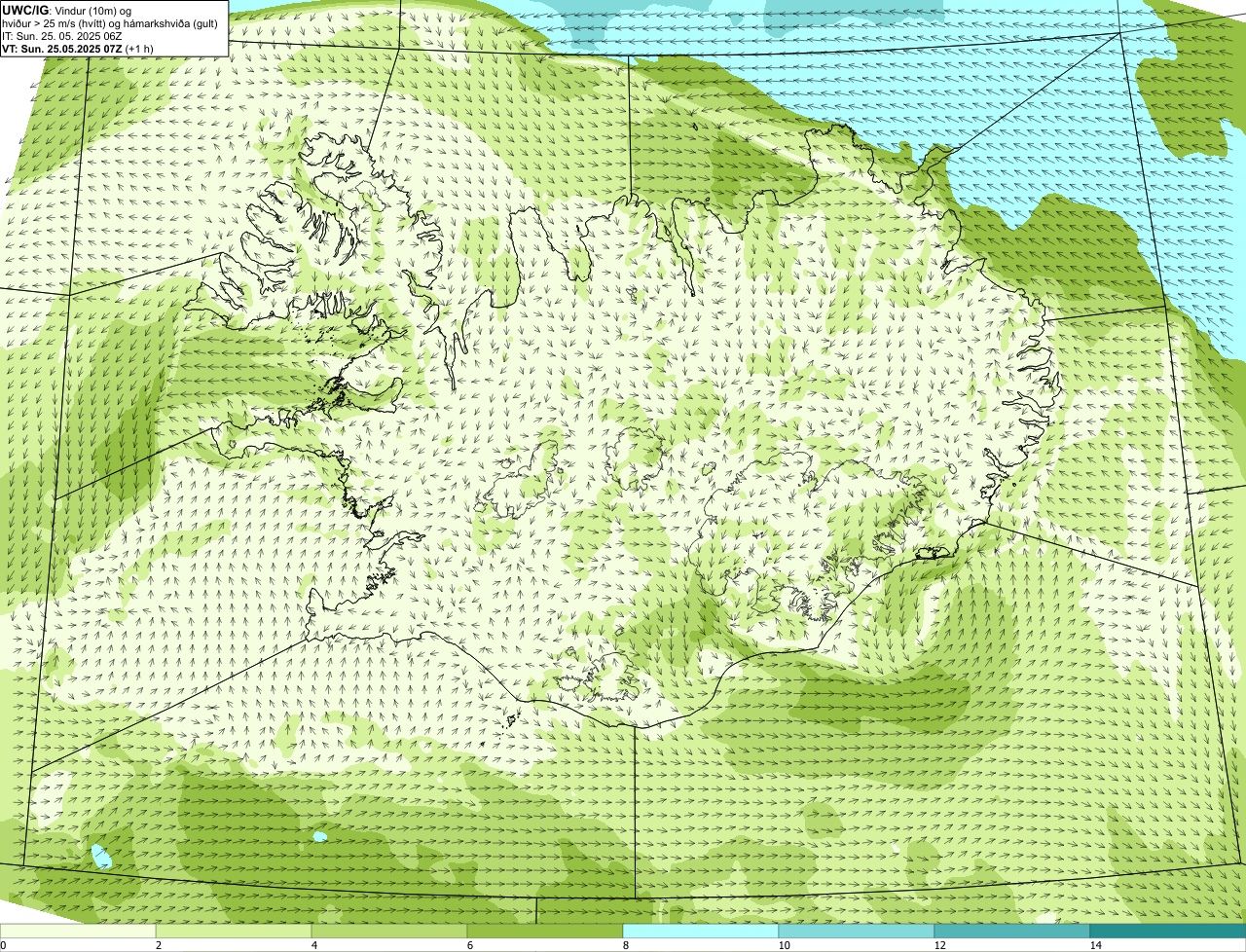
Task: Click the legend scale label "0"
Action: click(3, 945)
